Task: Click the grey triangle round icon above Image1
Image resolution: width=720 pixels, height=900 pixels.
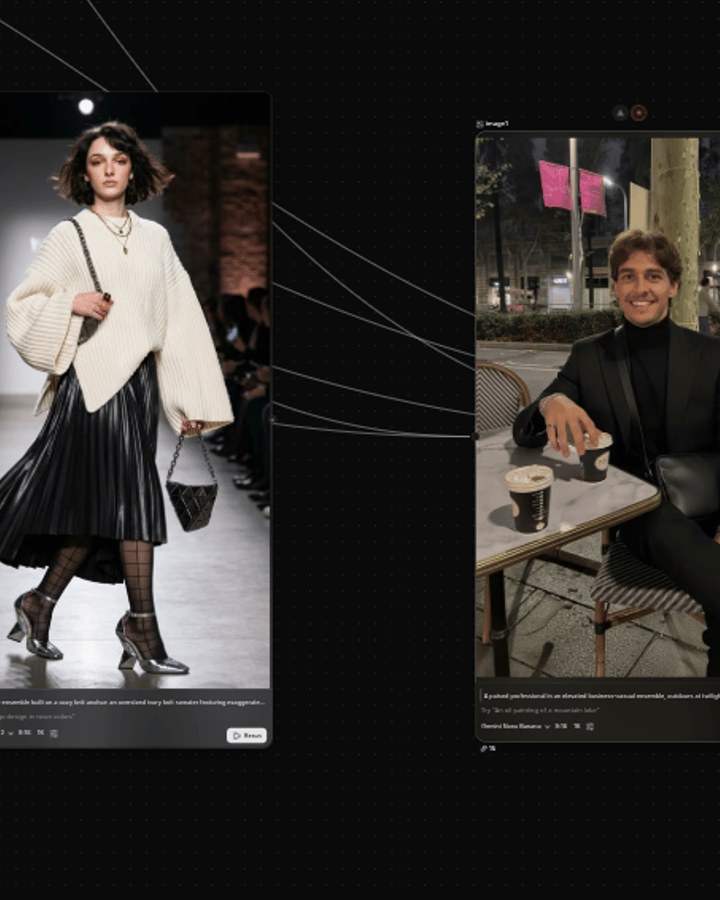Action: pos(620,113)
